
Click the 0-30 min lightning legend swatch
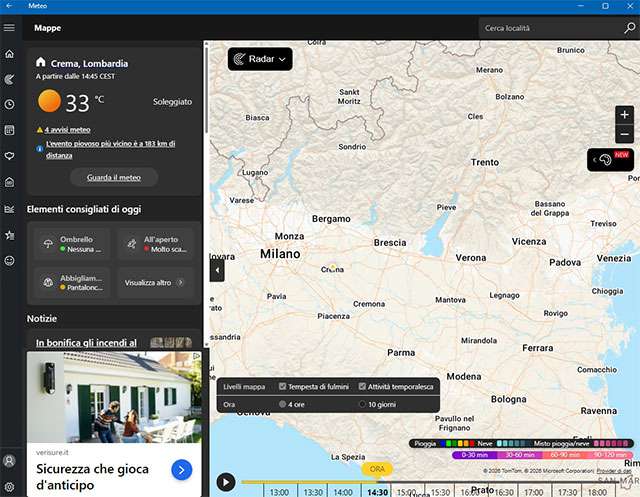pyautogui.click(x=475, y=455)
